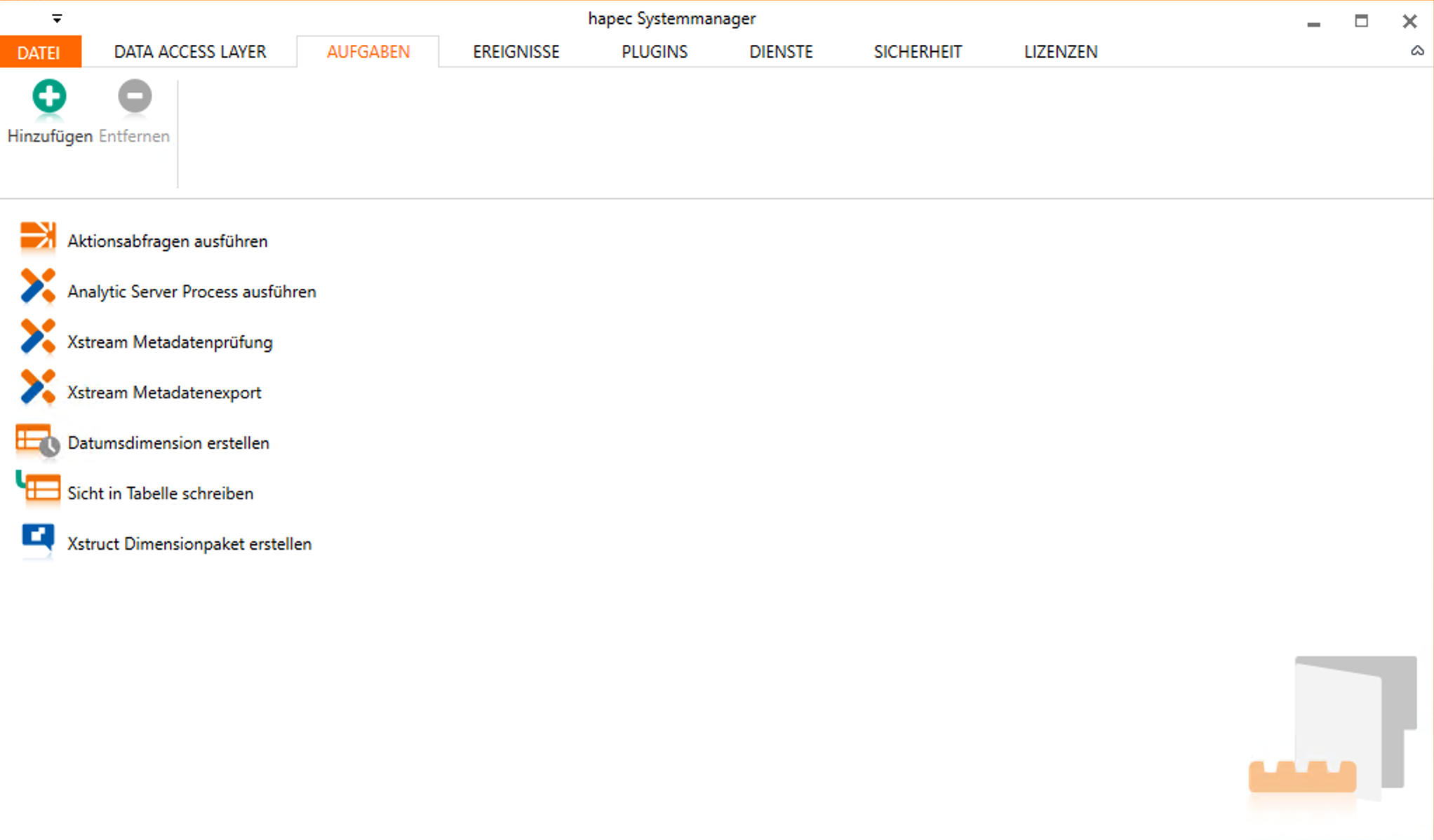Viewport: 1434px width, 840px height.
Task: Click the Xstream Metadatenprüfung icon
Action: pos(37,337)
